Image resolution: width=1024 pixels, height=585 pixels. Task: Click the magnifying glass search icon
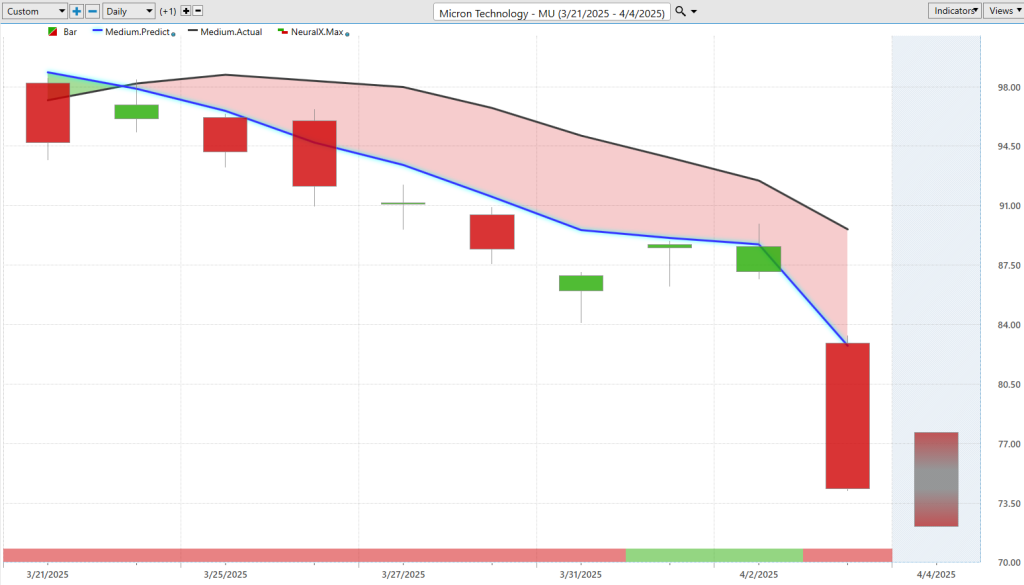pyautogui.click(x=680, y=11)
